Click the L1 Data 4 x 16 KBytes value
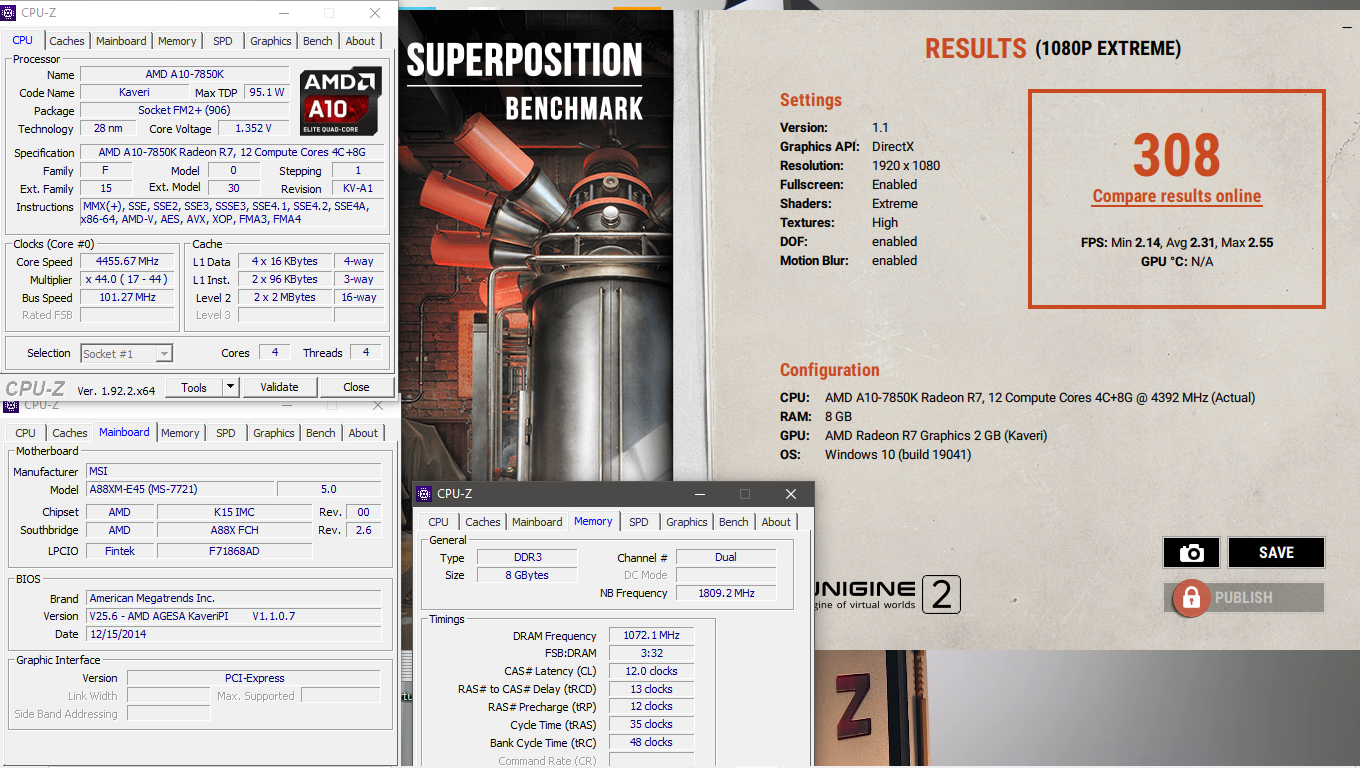 (285, 262)
